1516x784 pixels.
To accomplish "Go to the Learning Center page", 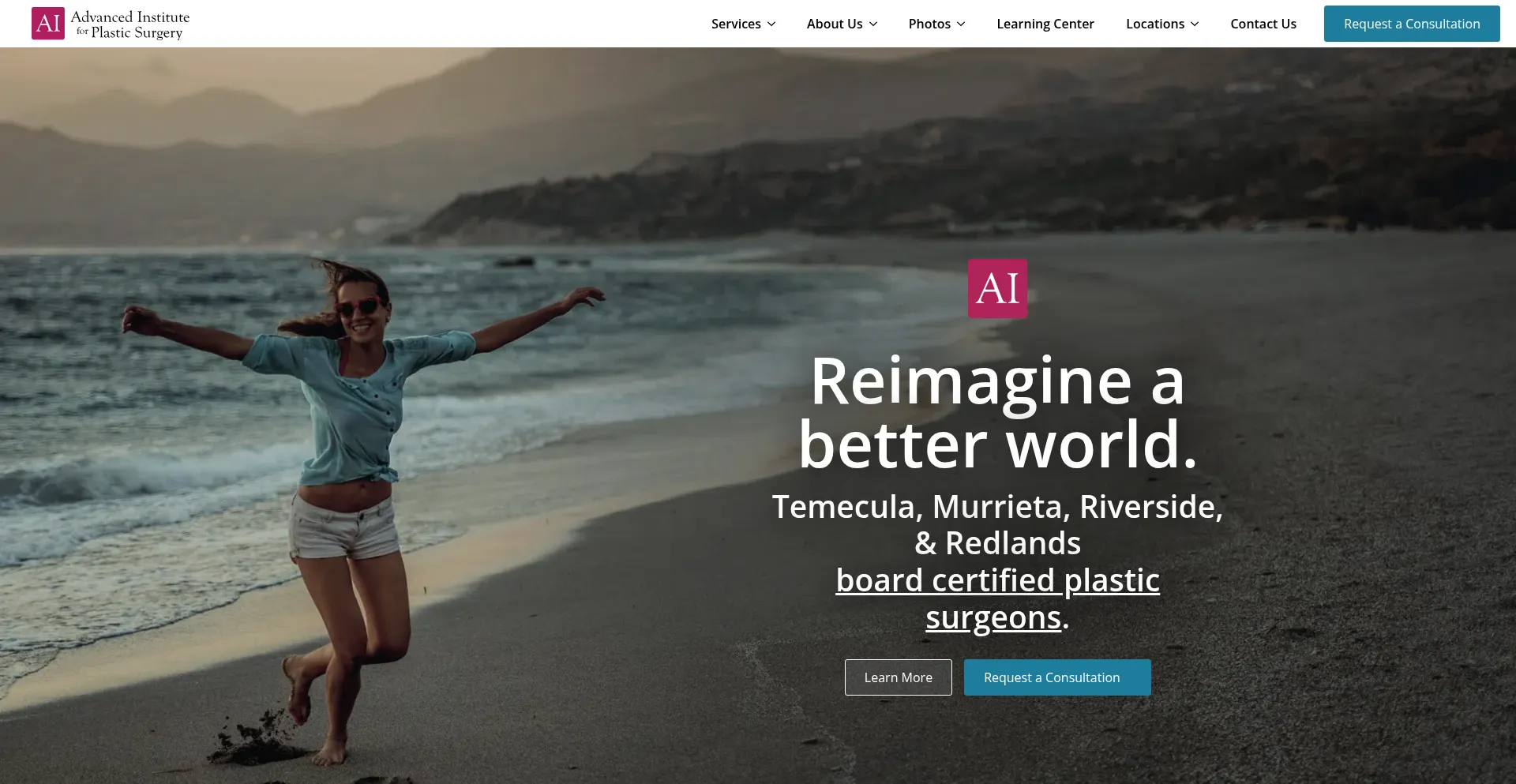I will click(1045, 24).
